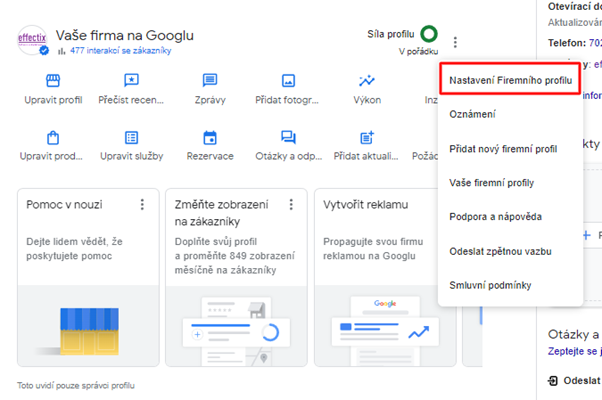Image resolution: width=602 pixels, height=400 pixels.
Task: Click the Rezervace calendar icon
Action: click(210, 137)
